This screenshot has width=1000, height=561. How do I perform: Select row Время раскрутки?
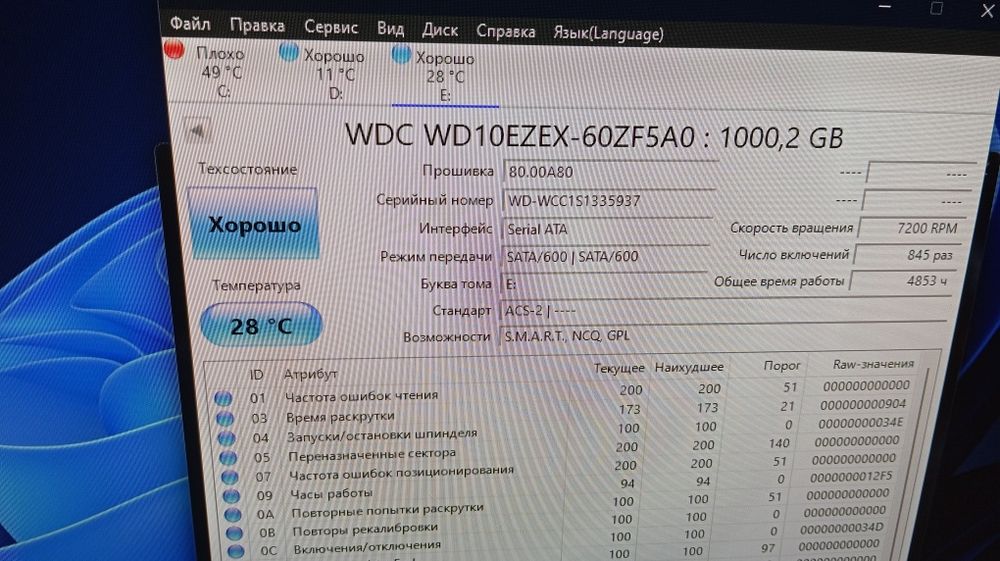(562, 411)
